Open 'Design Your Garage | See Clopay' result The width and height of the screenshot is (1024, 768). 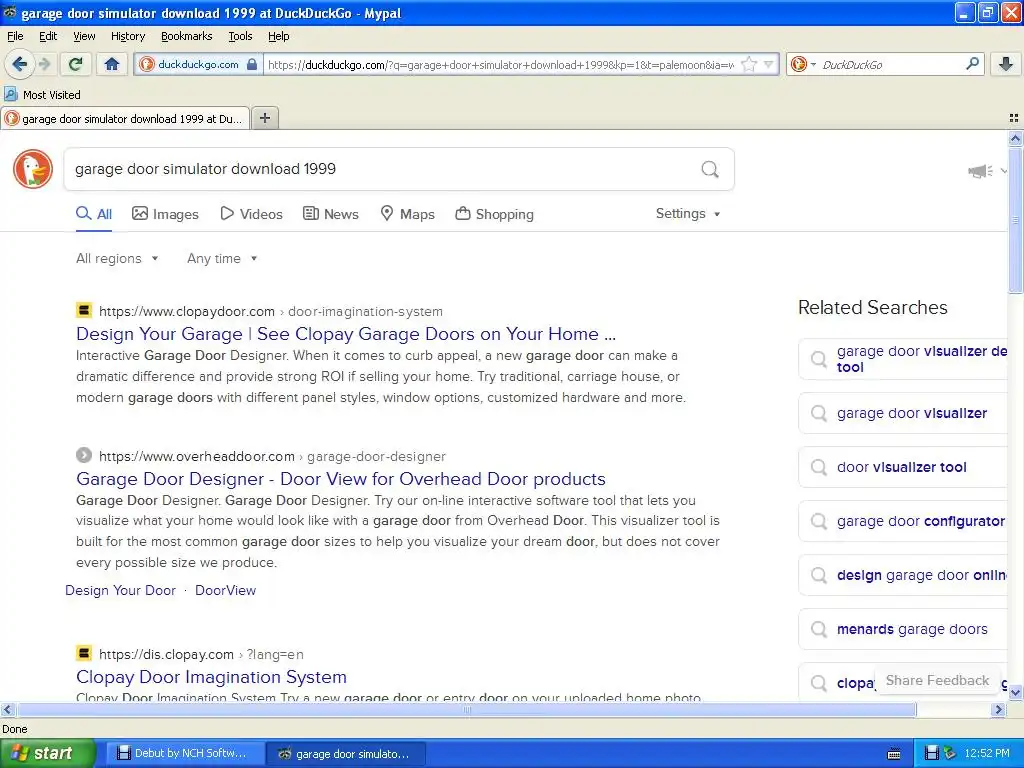click(345, 334)
